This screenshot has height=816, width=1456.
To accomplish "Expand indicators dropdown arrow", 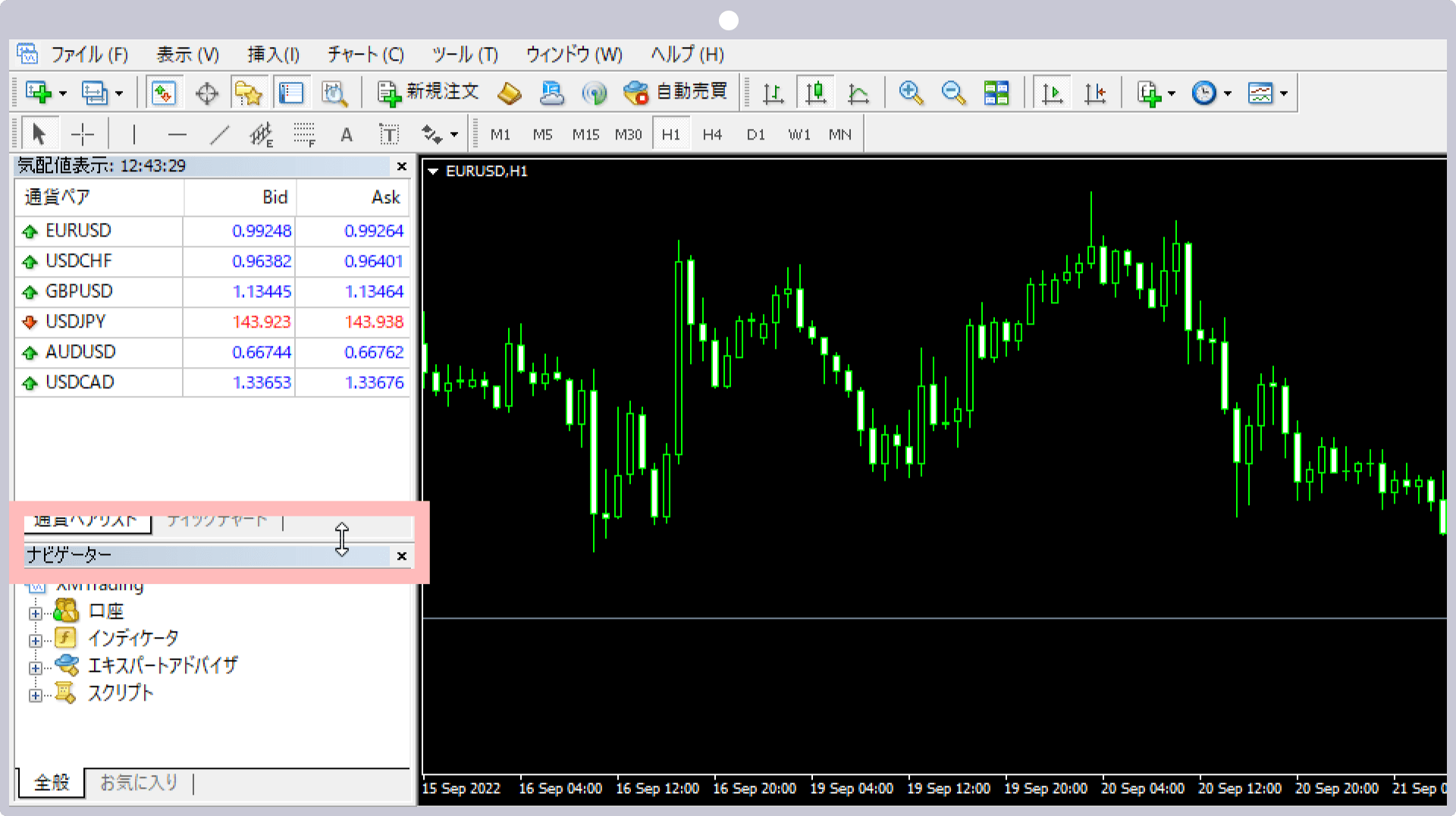I will click(x=1172, y=94).
